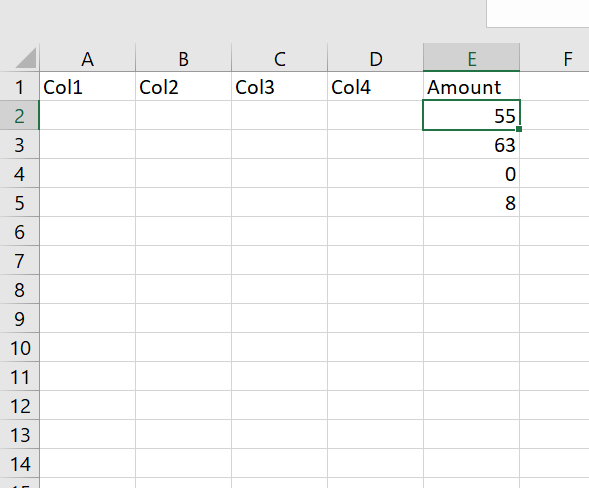The height and width of the screenshot is (488, 589).
Task: Select row 2 header
Action: coord(20,115)
